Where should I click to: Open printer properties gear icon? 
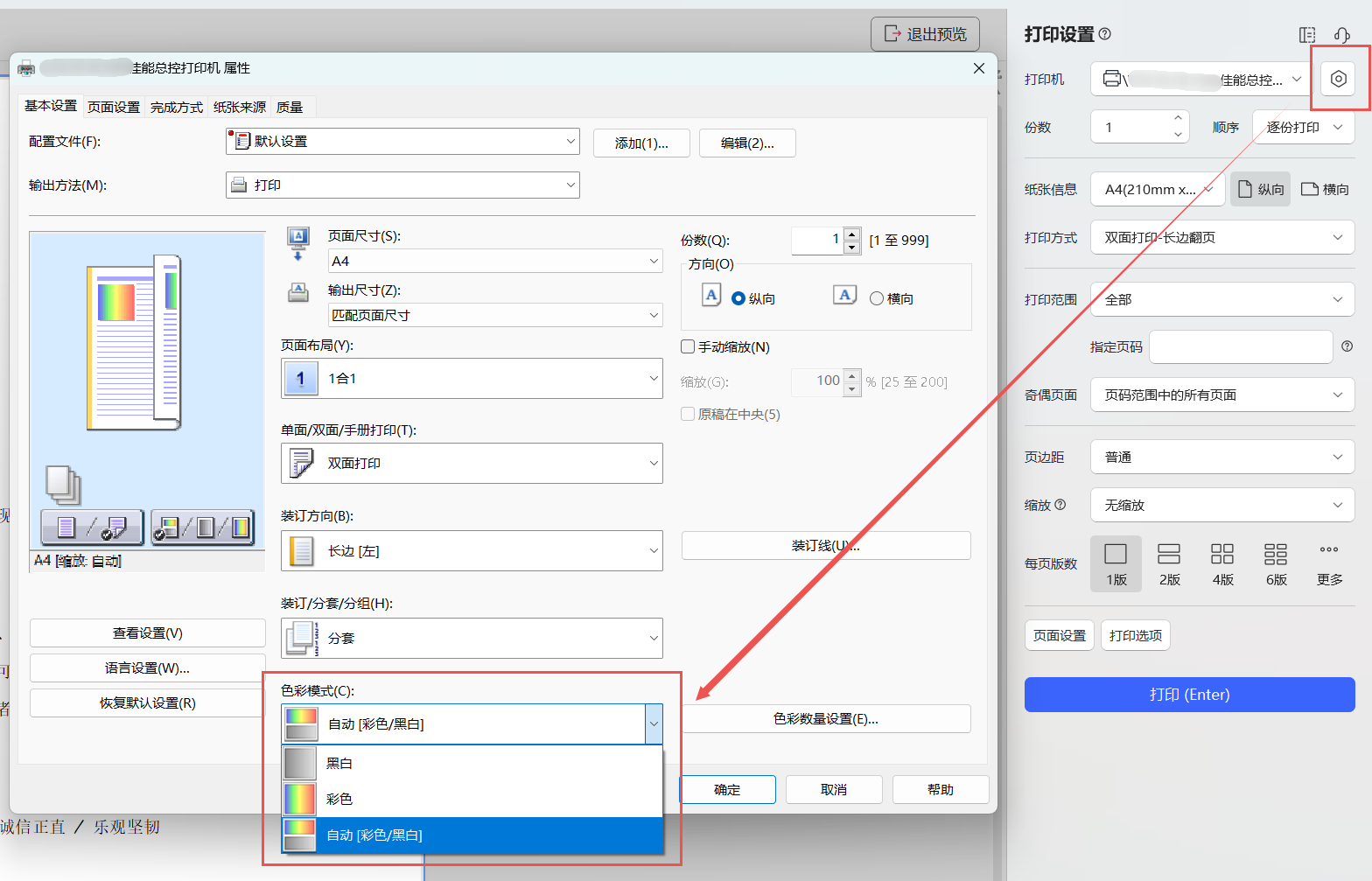click(x=1338, y=79)
